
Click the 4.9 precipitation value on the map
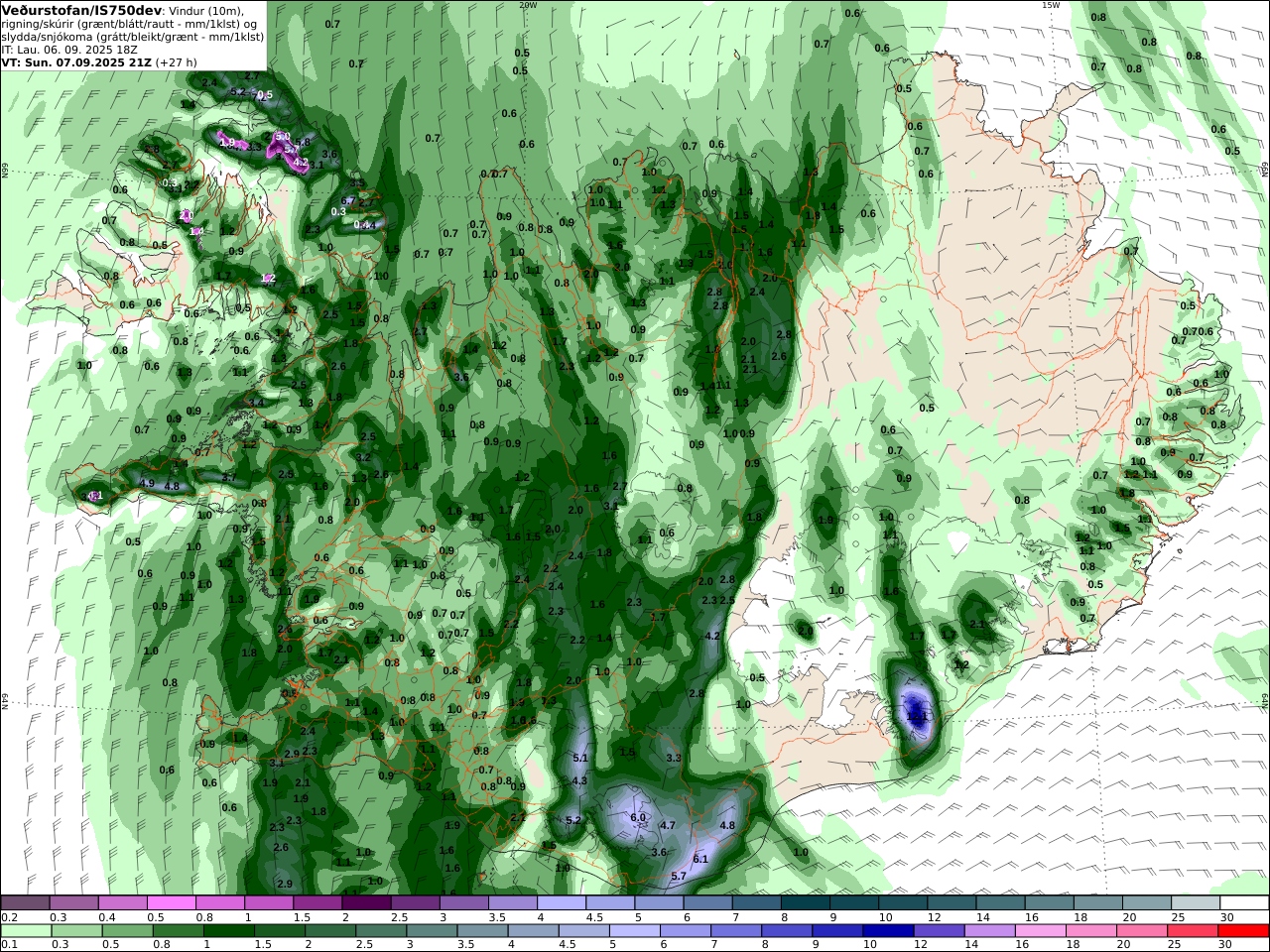[x=147, y=483]
